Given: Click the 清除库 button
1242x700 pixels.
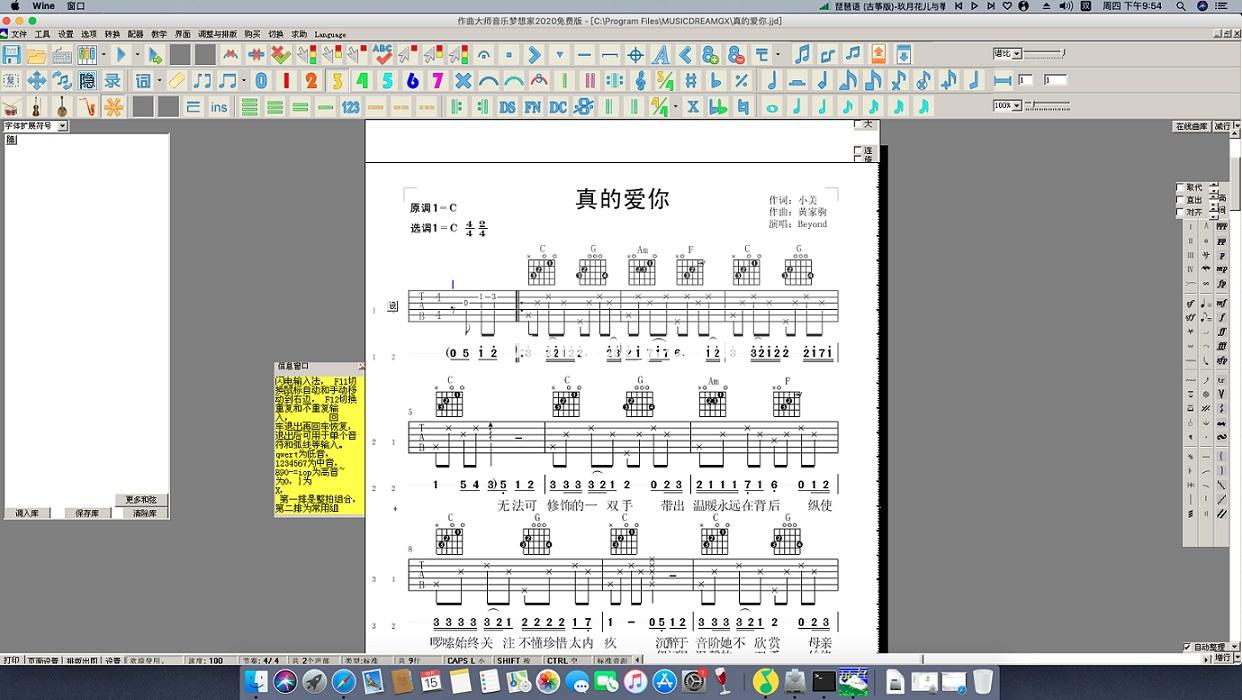Looking at the screenshot, I should pyautogui.click(x=145, y=513).
